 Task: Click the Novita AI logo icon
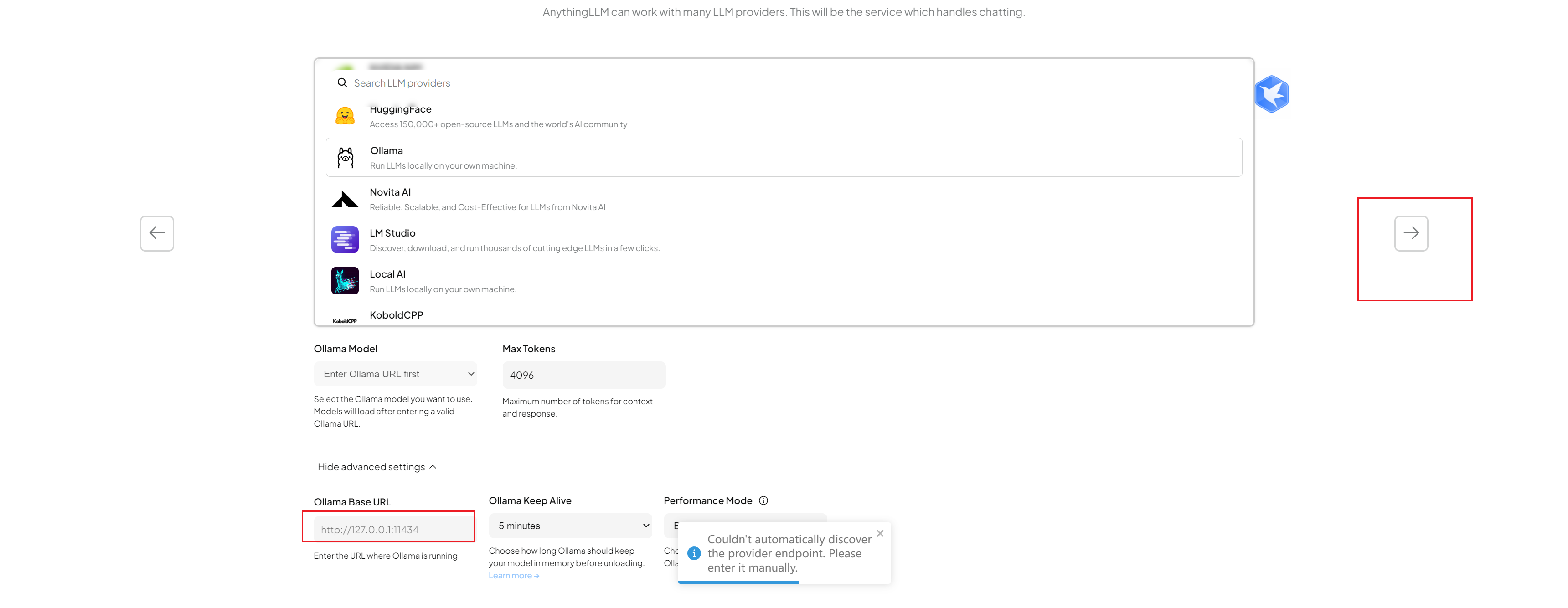[345, 199]
